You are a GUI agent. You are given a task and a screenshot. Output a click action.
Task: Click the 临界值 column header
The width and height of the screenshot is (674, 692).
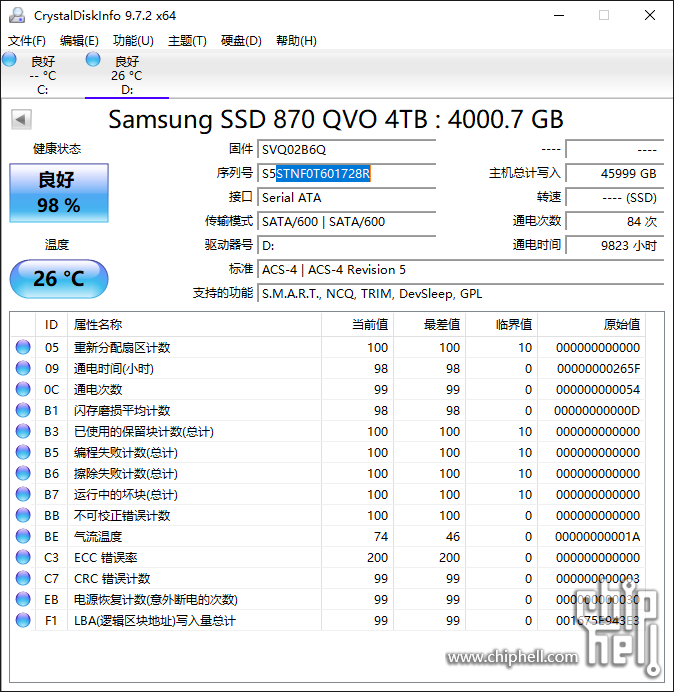click(x=501, y=325)
